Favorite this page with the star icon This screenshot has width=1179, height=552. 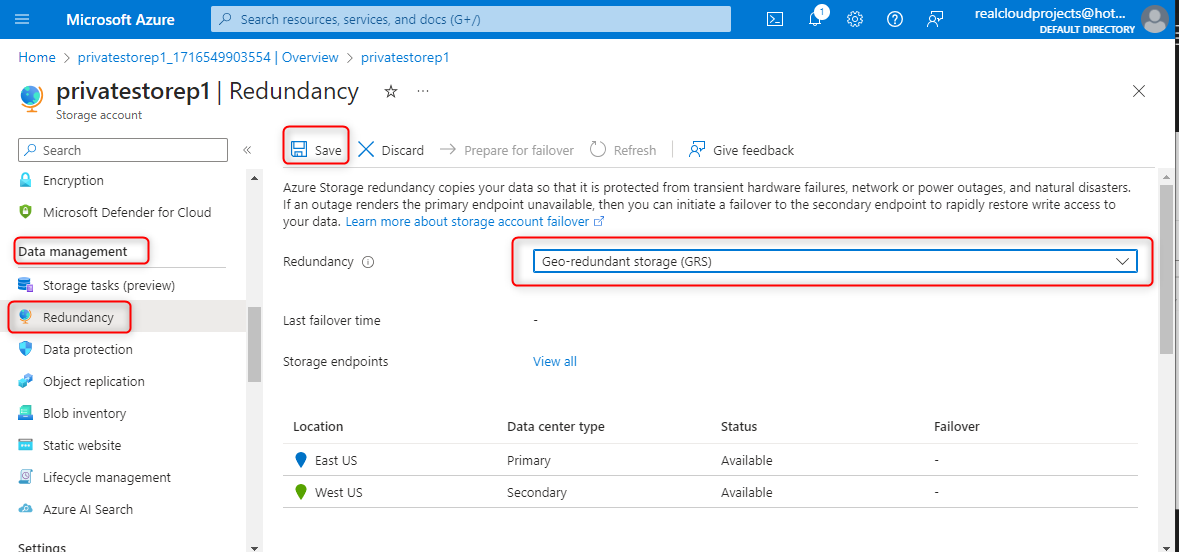click(391, 91)
